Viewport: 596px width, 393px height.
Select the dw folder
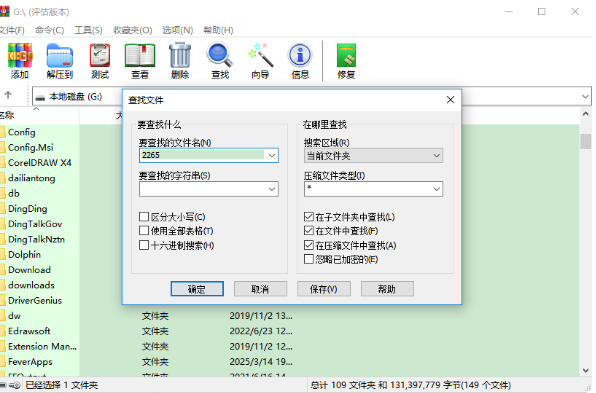[14, 316]
